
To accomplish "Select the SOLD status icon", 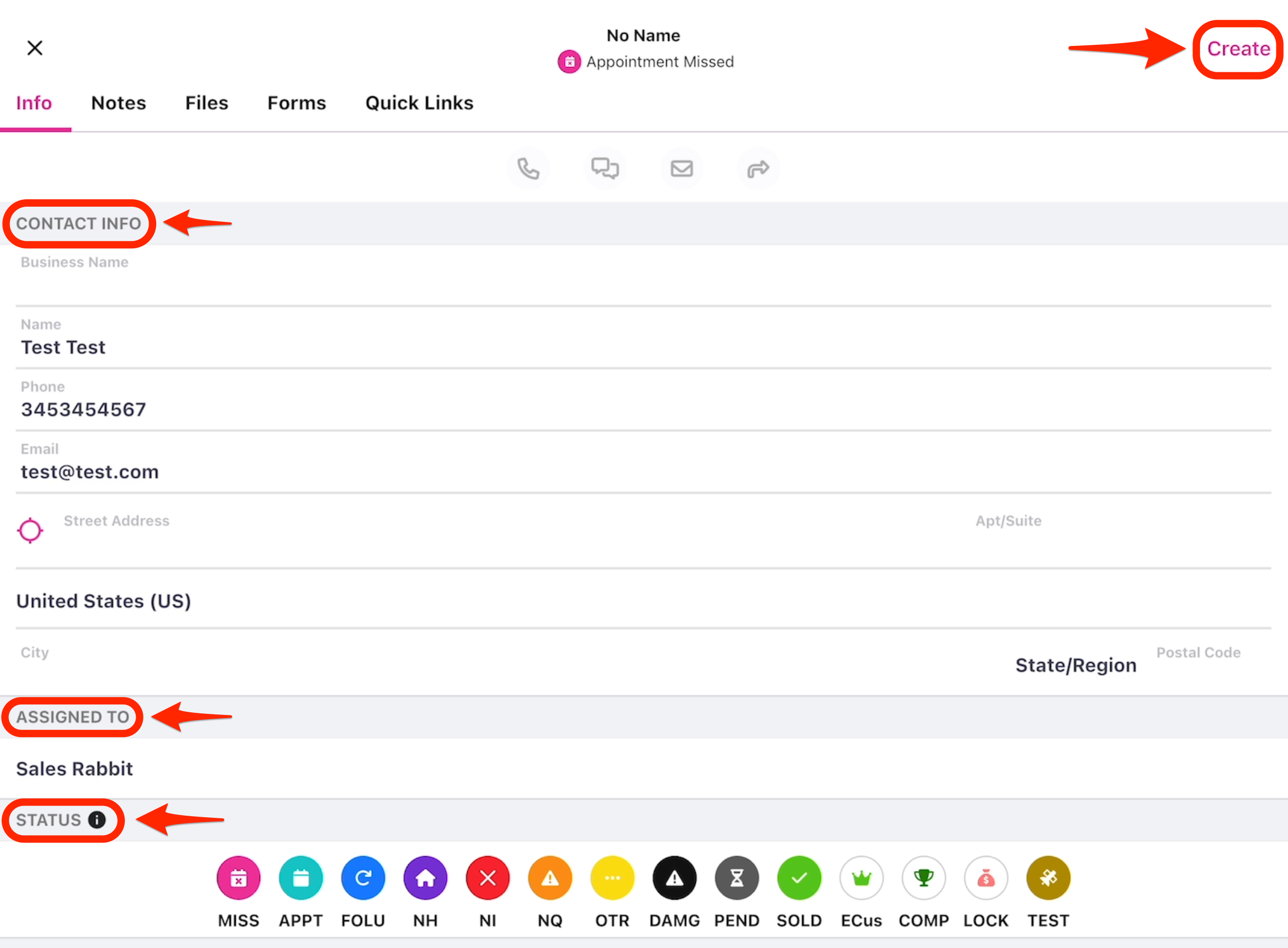I will 799,878.
